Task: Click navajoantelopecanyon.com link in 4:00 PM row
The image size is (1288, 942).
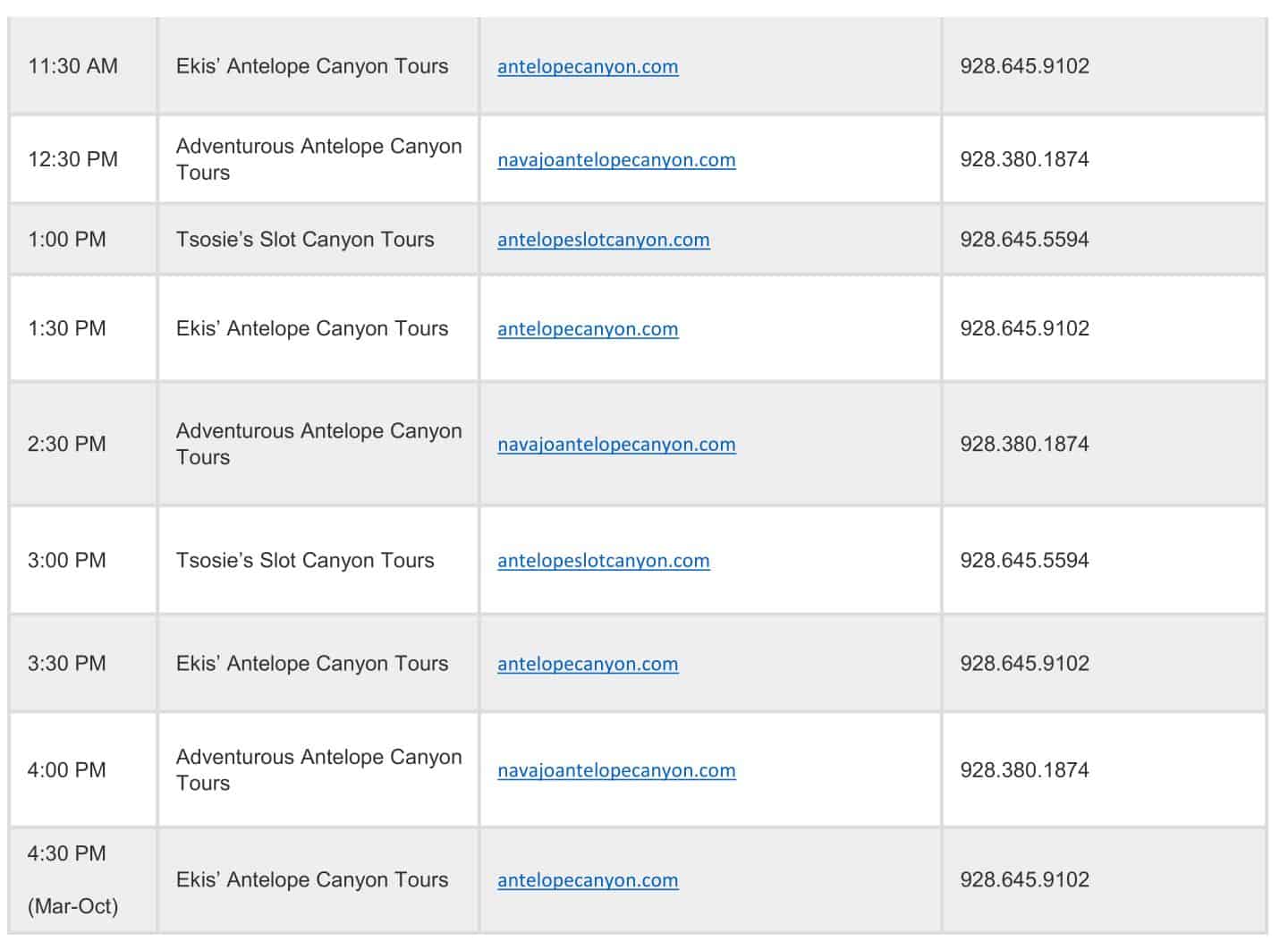Action: point(616,770)
